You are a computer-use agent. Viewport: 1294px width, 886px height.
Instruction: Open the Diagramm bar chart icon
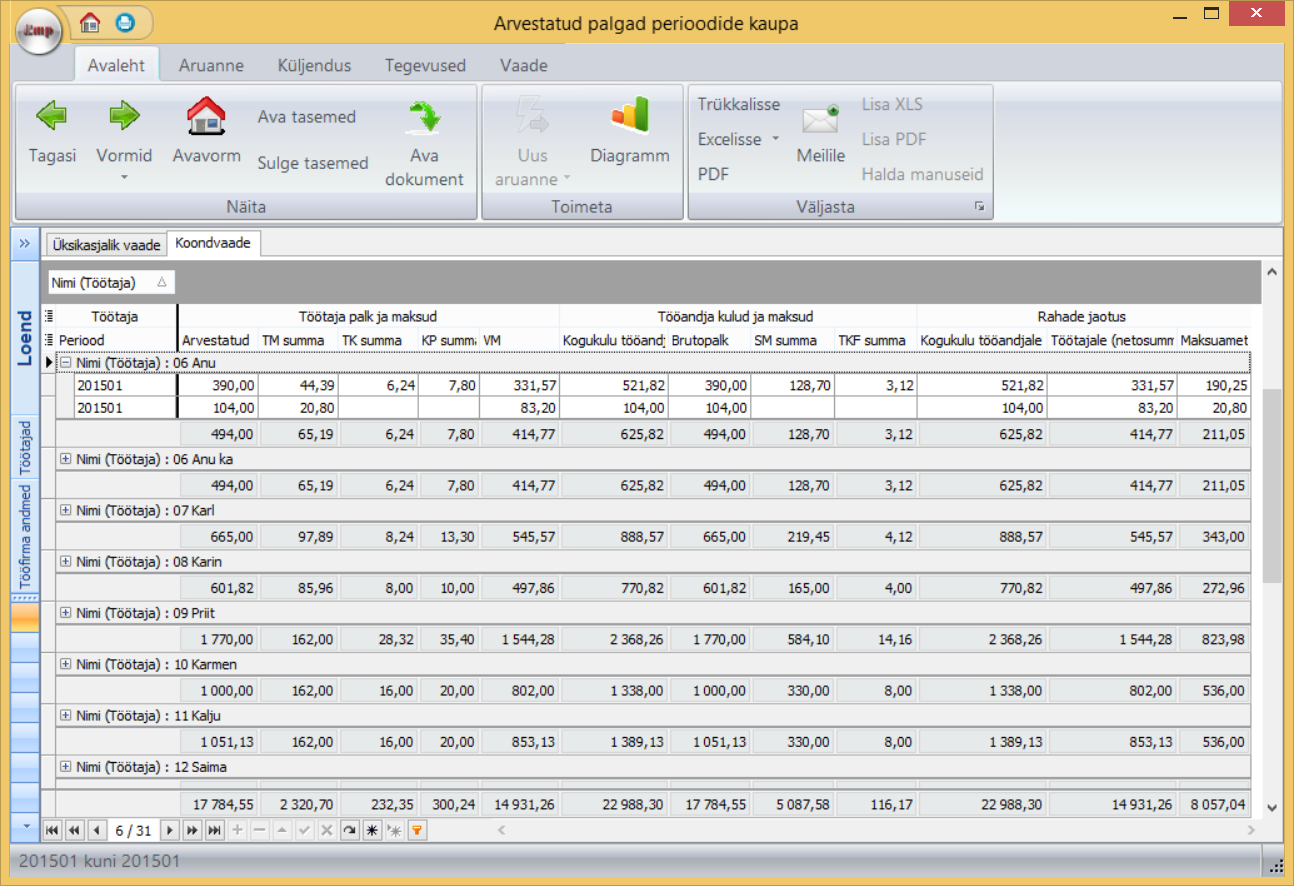tap(629, 115)
